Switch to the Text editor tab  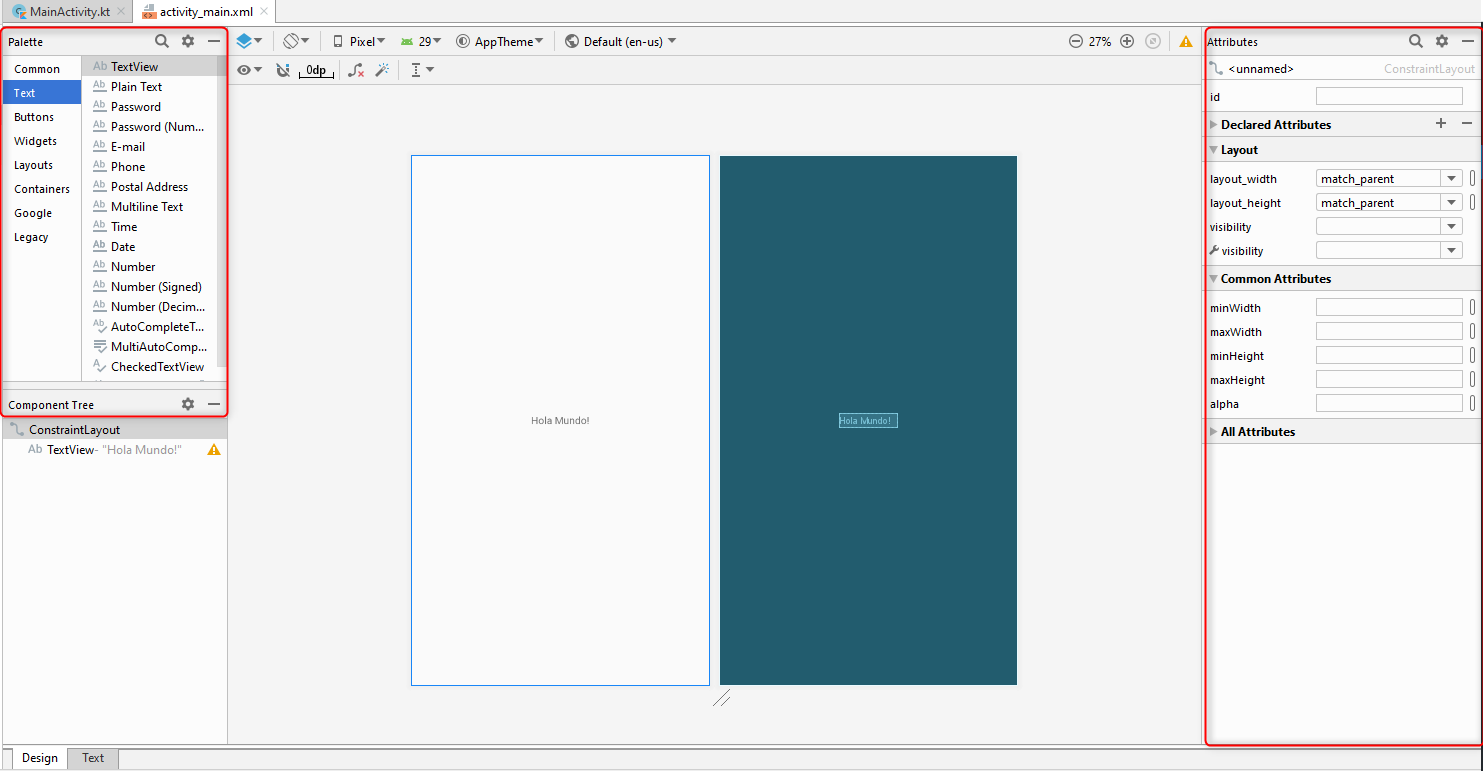(92, 758)
